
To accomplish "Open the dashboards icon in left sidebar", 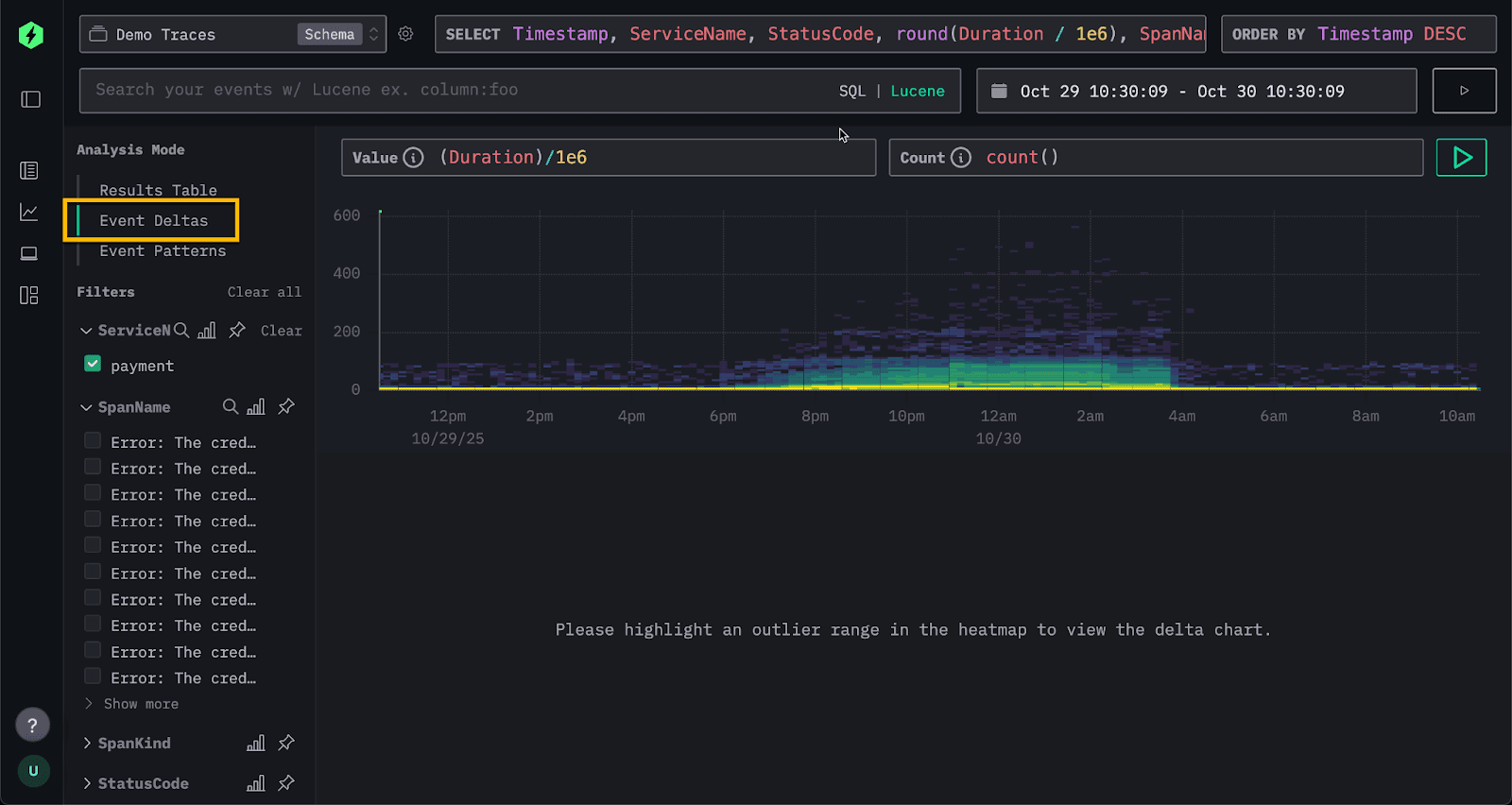I will [29, 296].
